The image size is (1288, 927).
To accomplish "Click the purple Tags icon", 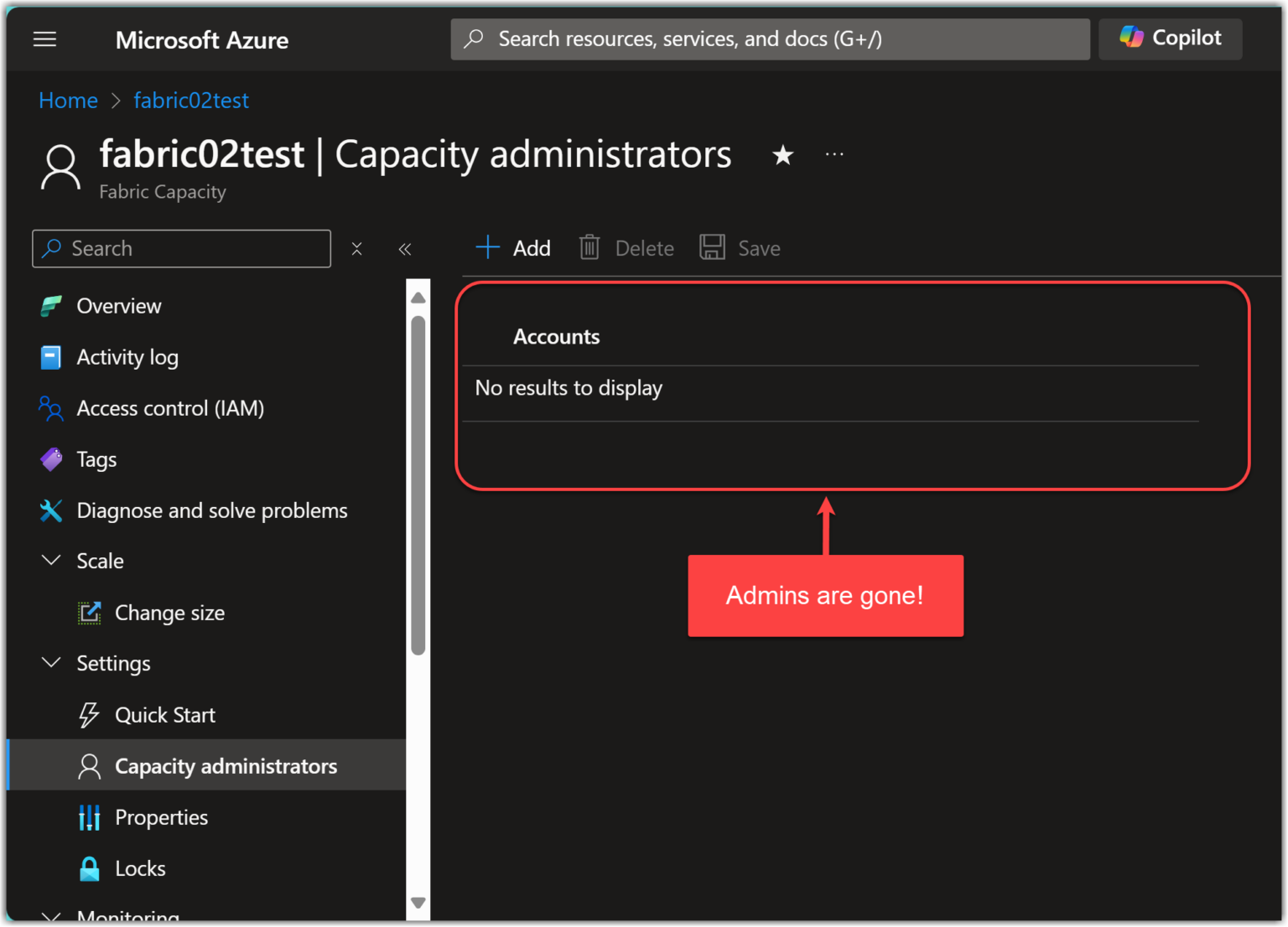I will [51, 460].
